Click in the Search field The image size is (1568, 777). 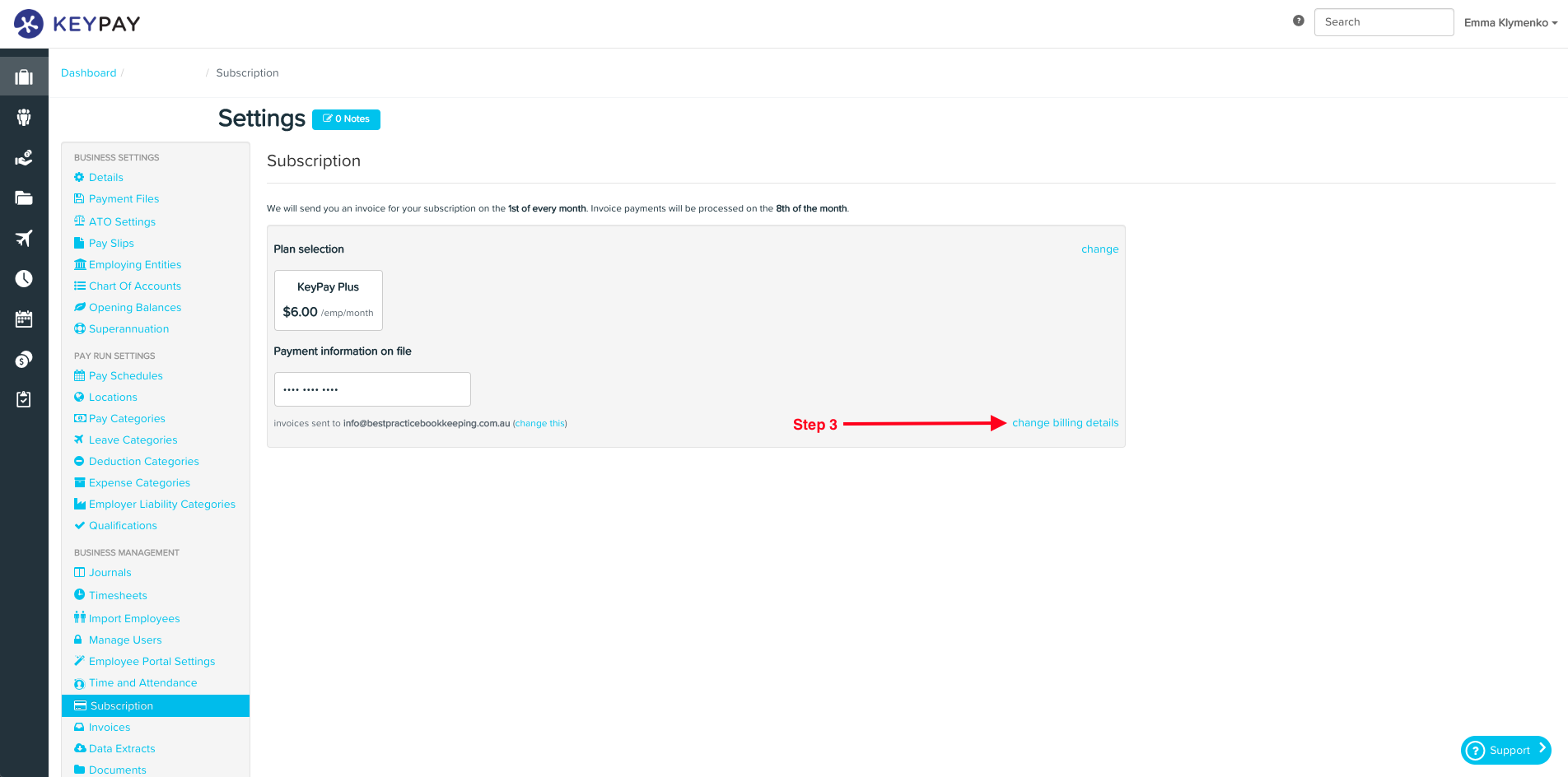pos(1384,22)
